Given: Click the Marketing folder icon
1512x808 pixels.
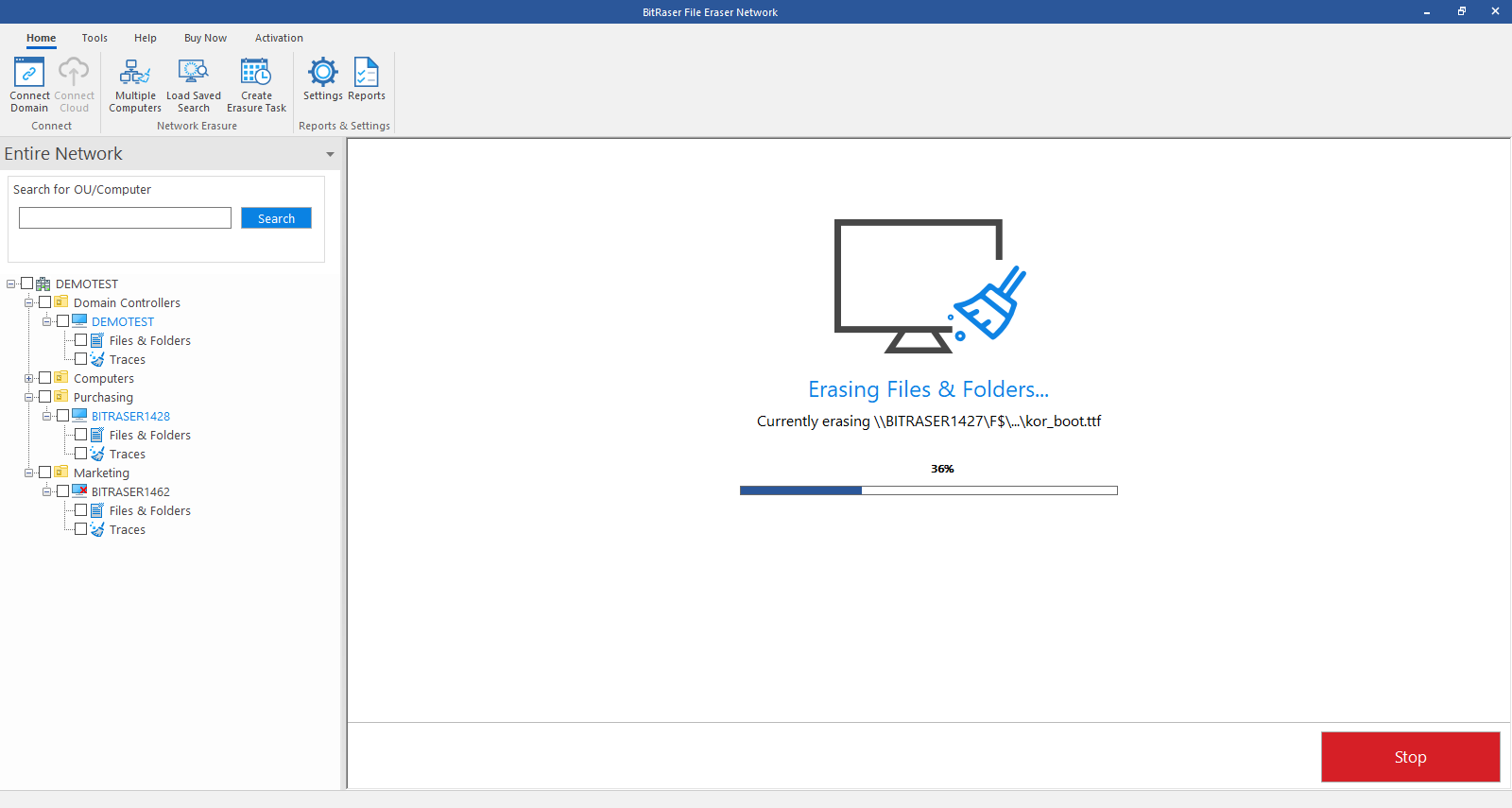Looking at the screenshot, I should click(61, 473).
